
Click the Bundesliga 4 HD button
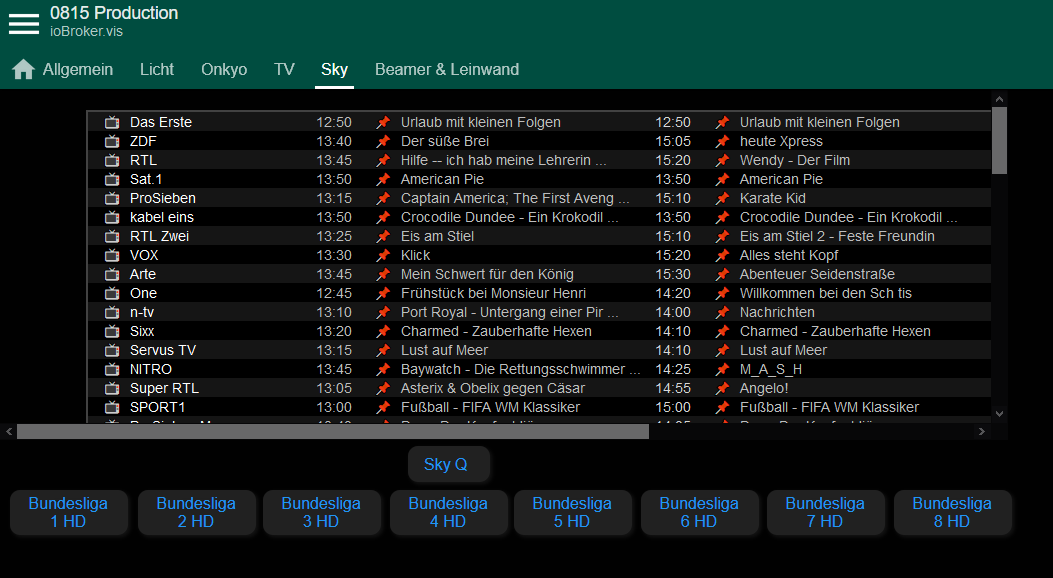click(x=448, y=512)
